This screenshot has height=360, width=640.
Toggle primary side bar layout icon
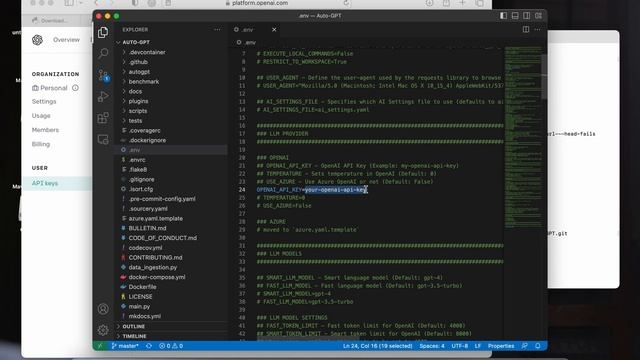(x=503, y=16)
